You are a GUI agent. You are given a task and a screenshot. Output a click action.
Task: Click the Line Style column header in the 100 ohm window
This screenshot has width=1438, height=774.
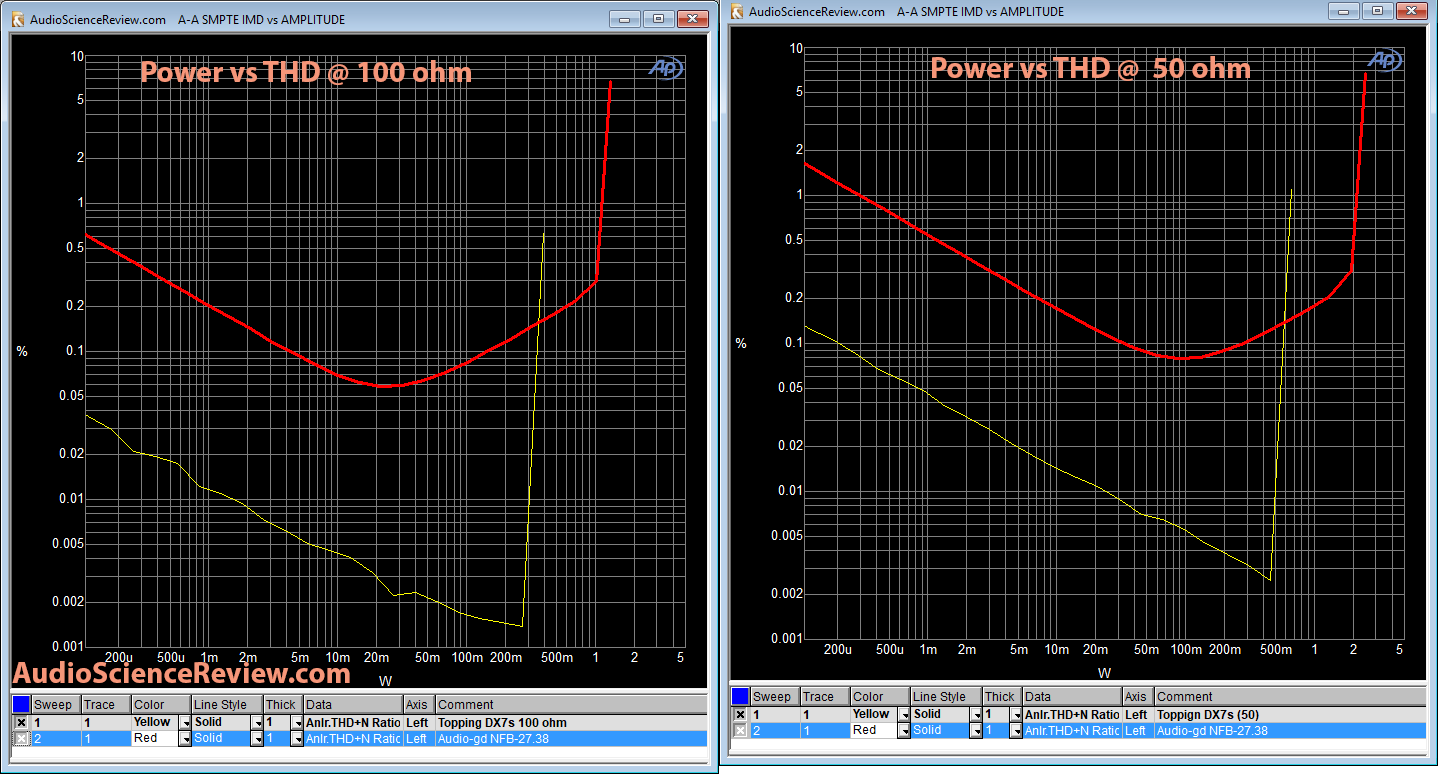click(x=227, y=704)
